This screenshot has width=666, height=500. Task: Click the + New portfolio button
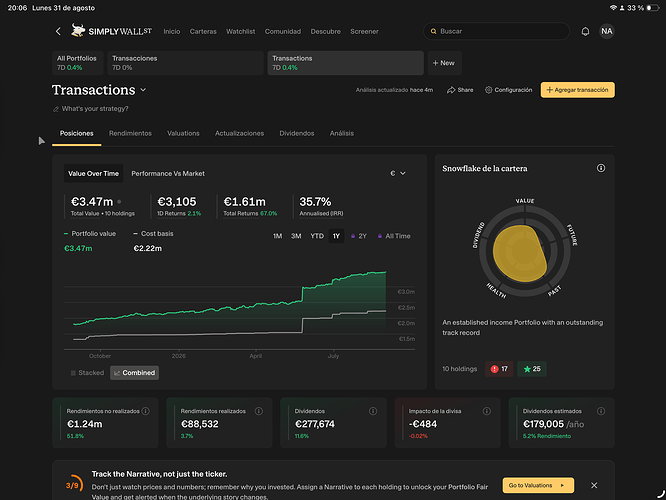(444, 63)
